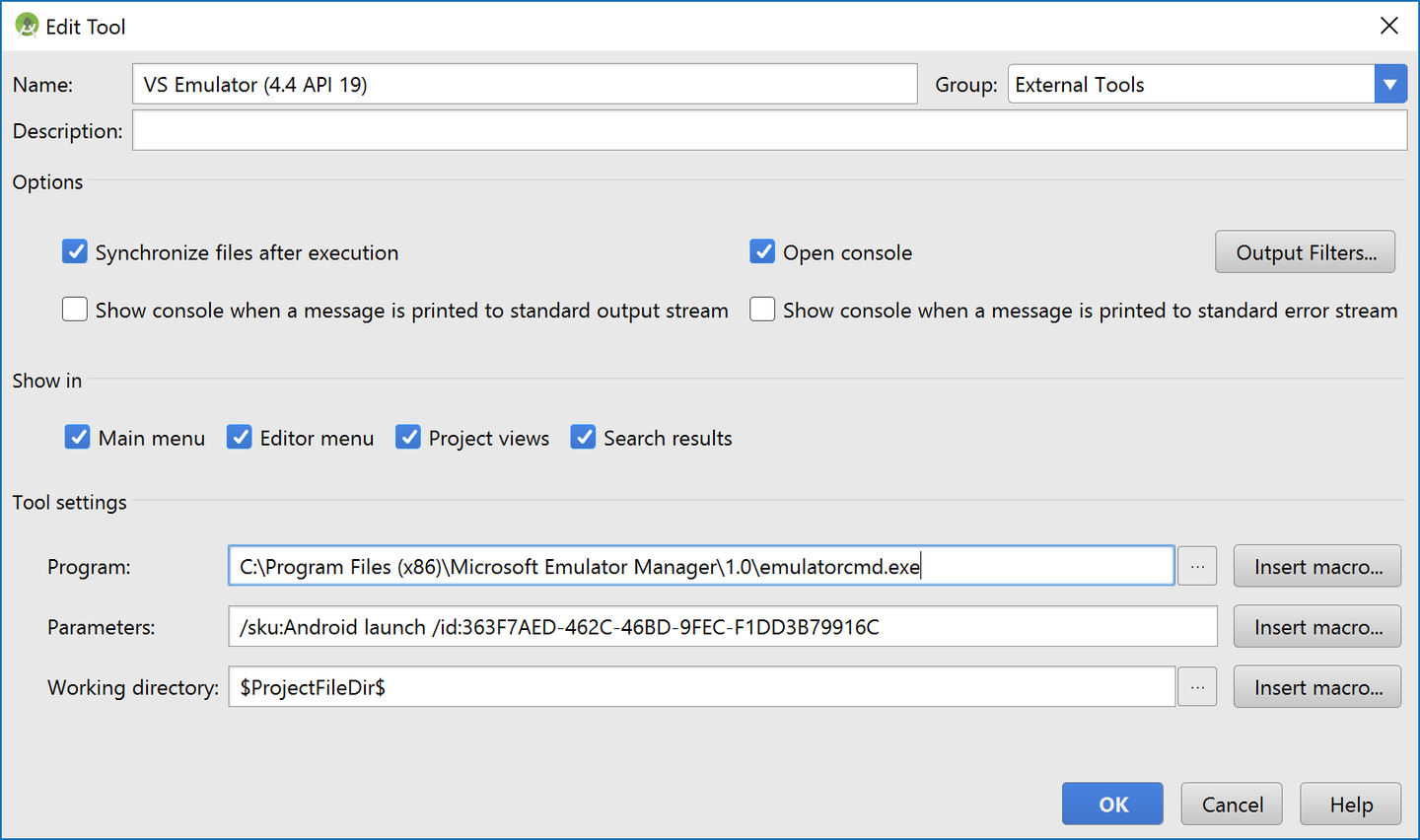
Task: Toggle the Open console checkbox
Action: pos(762,251)
